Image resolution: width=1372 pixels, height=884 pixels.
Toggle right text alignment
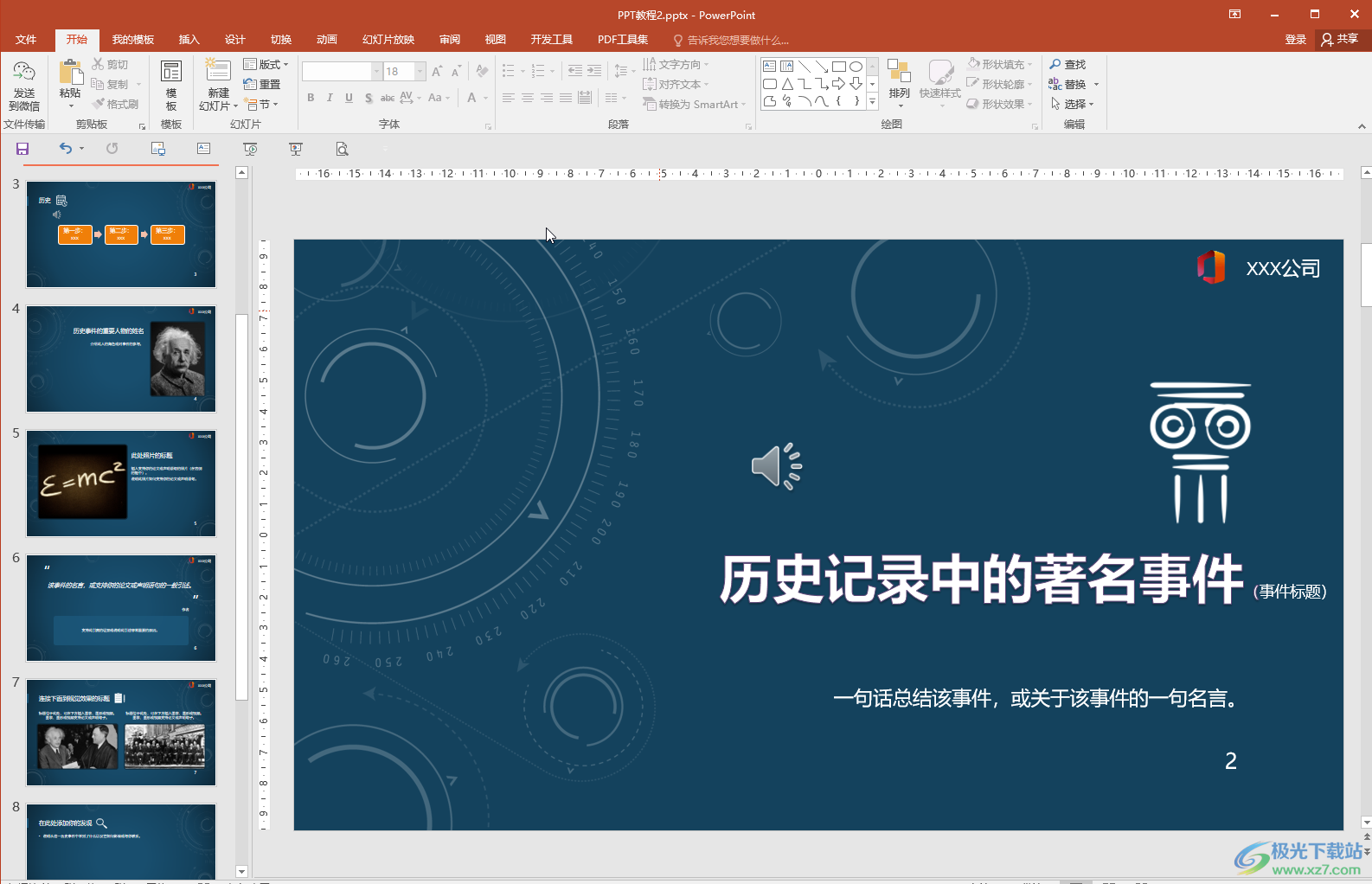547,98
